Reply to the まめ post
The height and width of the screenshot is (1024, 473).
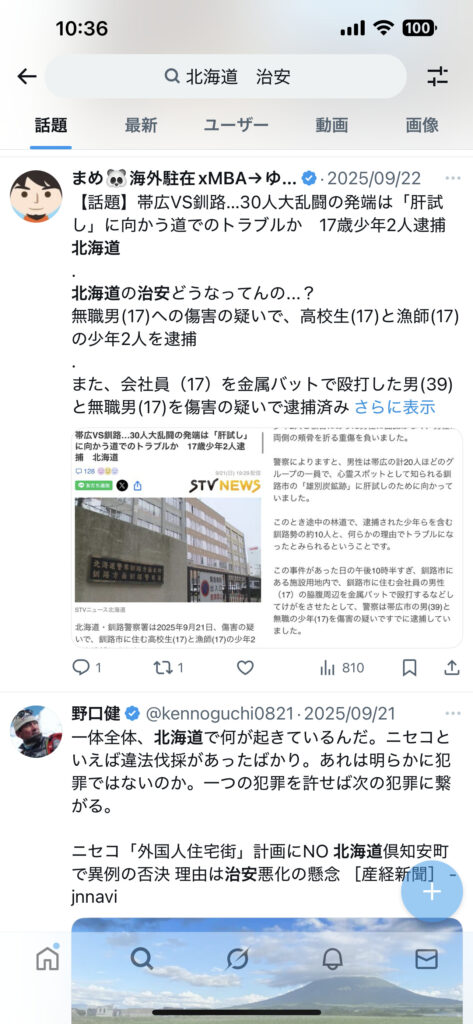point(86,667)
